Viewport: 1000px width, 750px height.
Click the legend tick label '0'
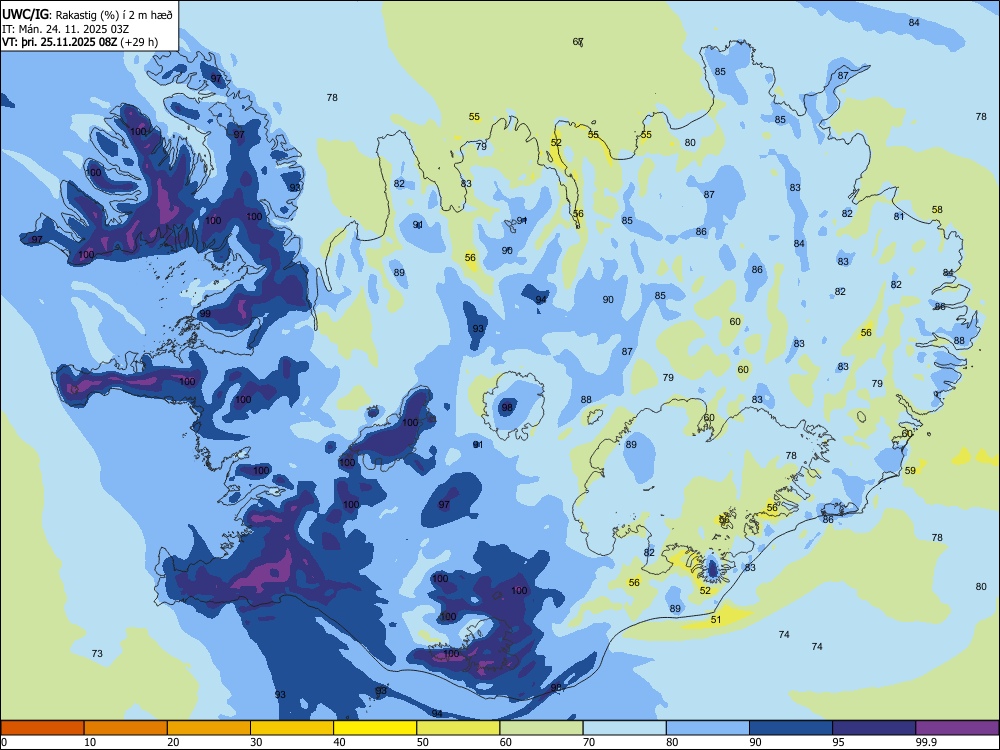4,742
